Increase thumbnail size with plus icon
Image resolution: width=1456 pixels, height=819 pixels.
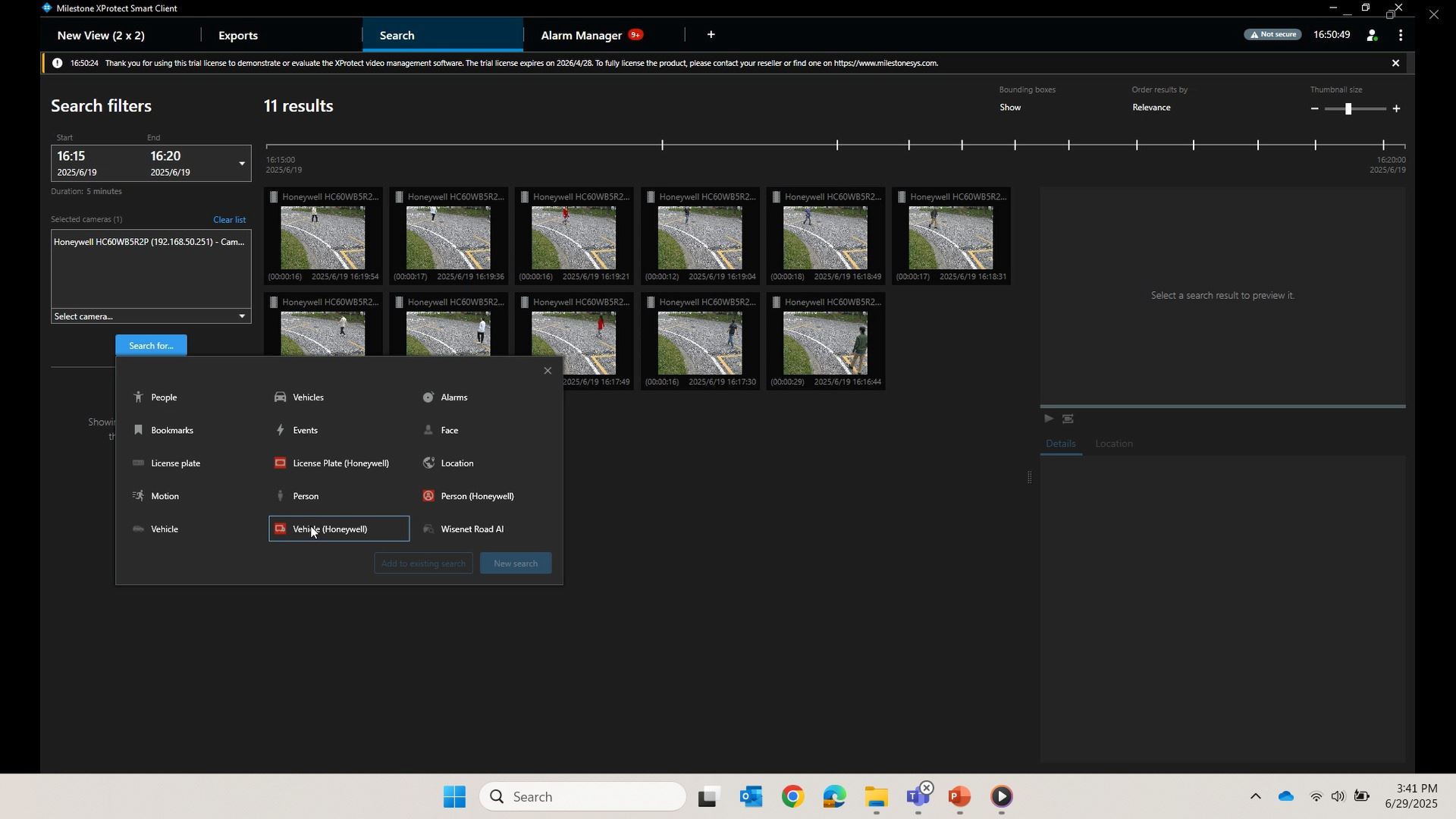(x=1396, y=108)
